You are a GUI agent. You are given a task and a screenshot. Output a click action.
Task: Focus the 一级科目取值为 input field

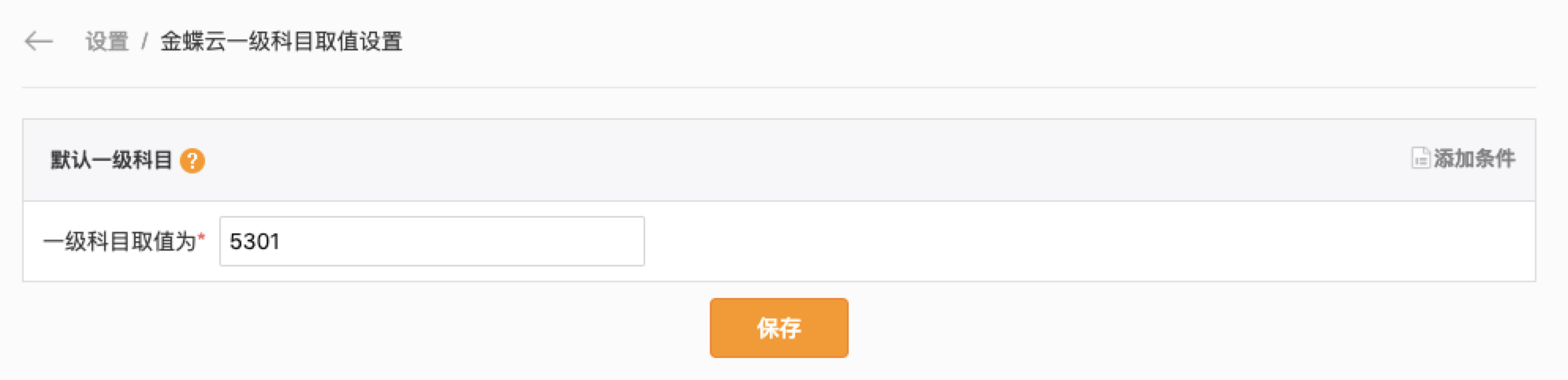click(431, 241)
